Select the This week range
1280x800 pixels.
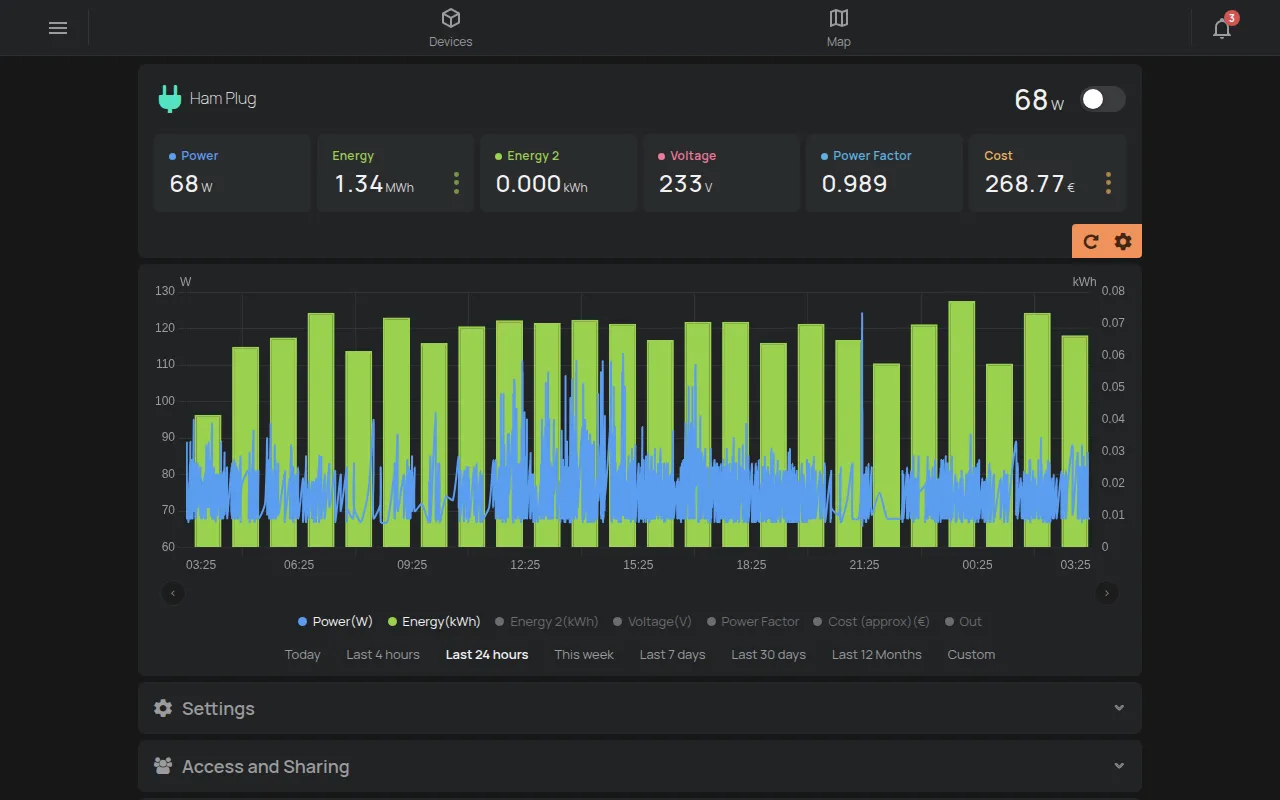[x=584, y=655]
